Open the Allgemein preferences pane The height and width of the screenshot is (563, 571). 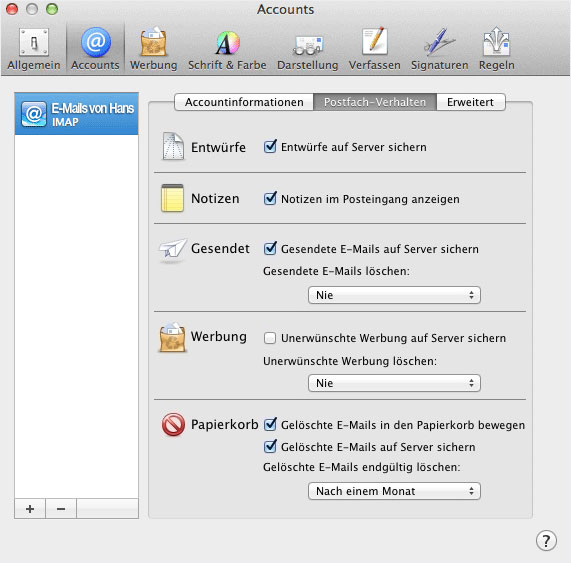tap(34, 49)
